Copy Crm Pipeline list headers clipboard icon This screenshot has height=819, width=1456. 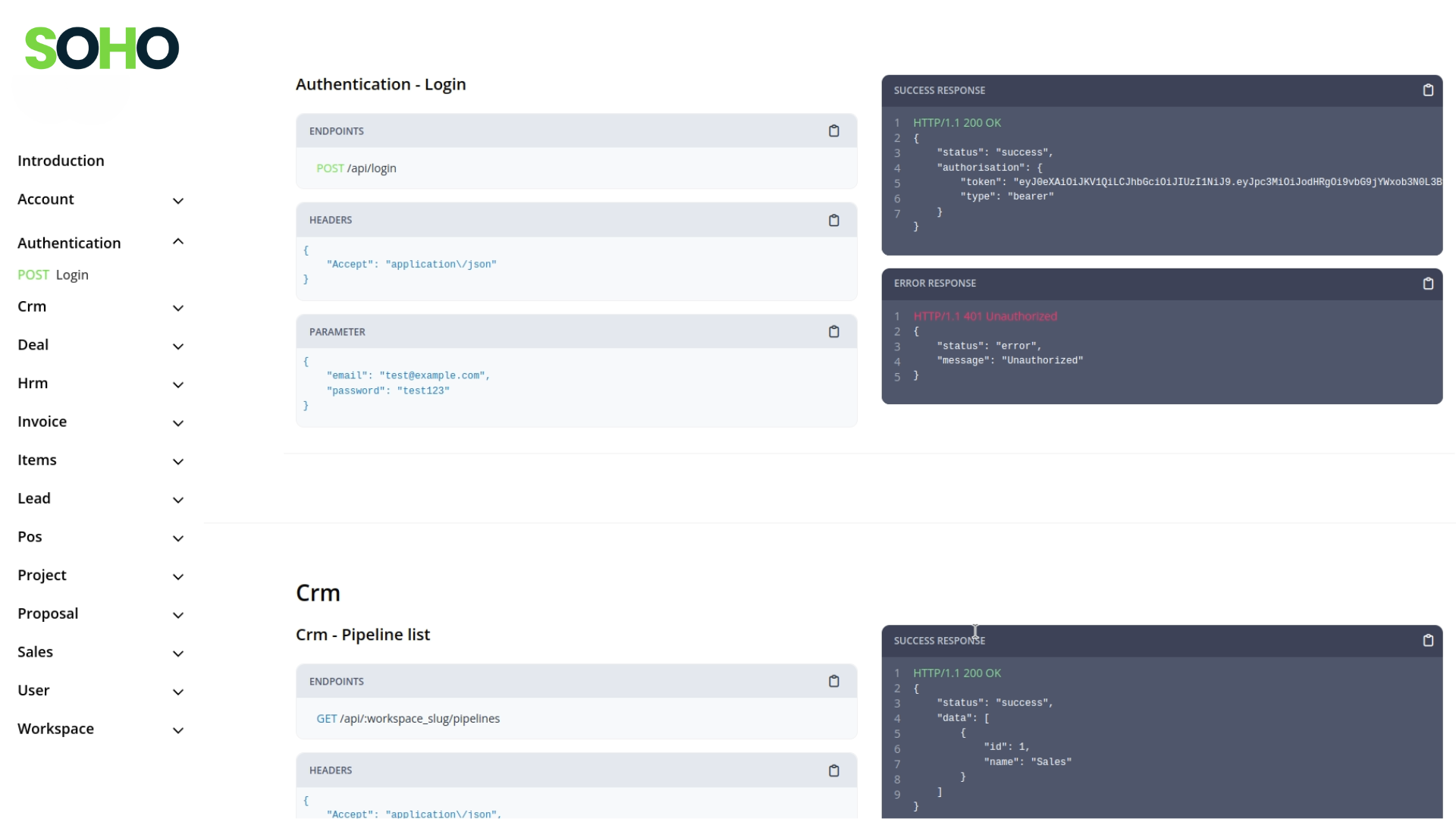click(833, 770)
